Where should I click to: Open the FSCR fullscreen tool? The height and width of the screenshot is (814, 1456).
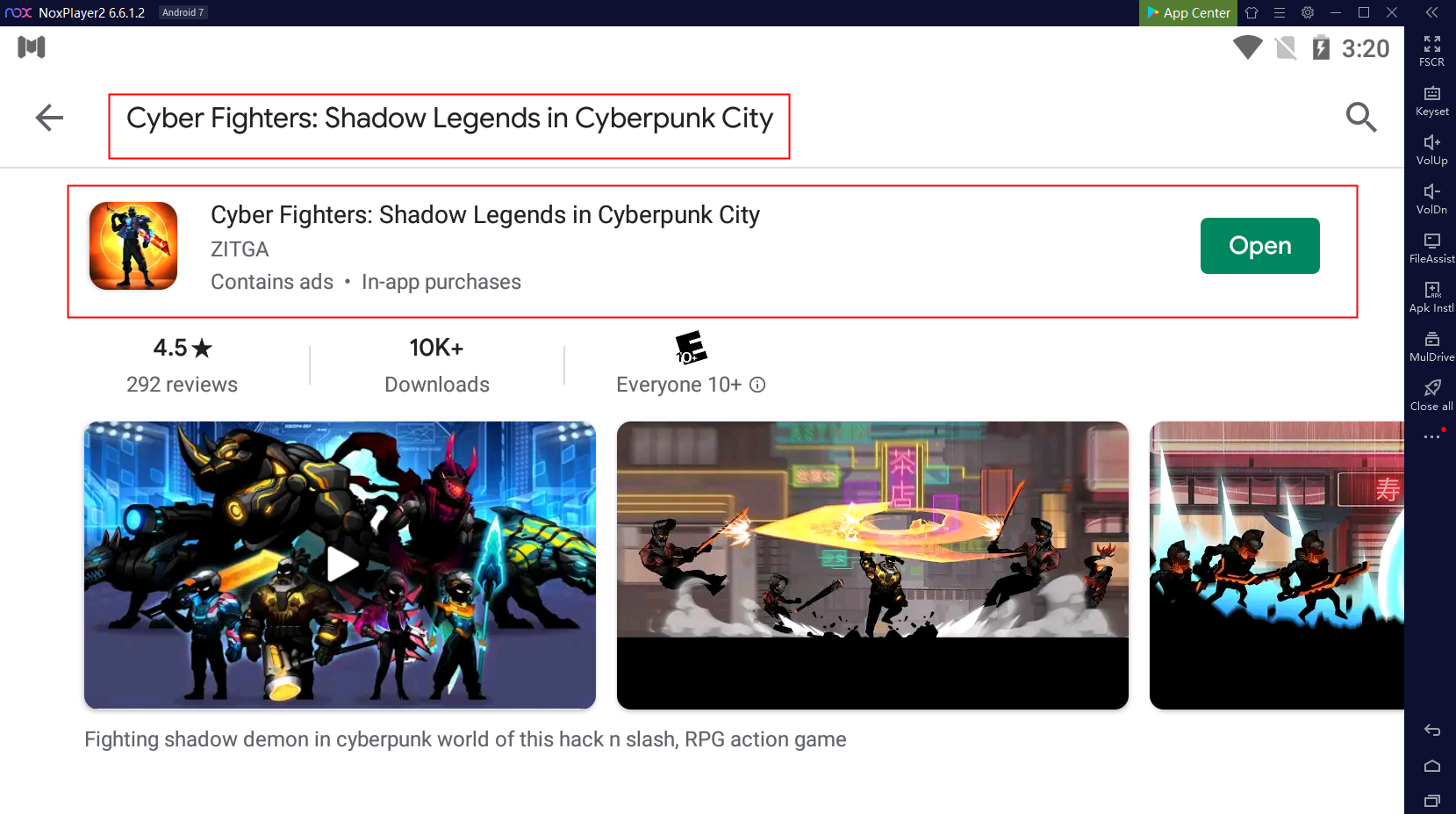pos(1431,51)
